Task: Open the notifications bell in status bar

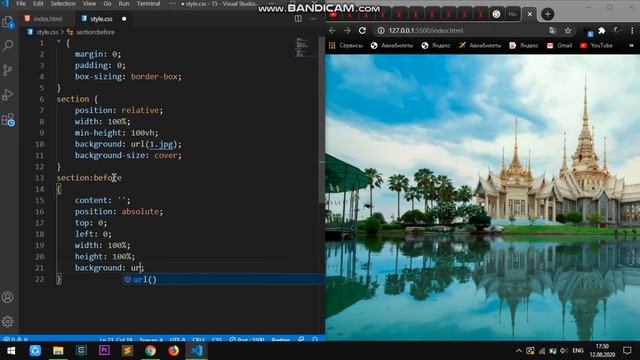Action: coord(315,339)
